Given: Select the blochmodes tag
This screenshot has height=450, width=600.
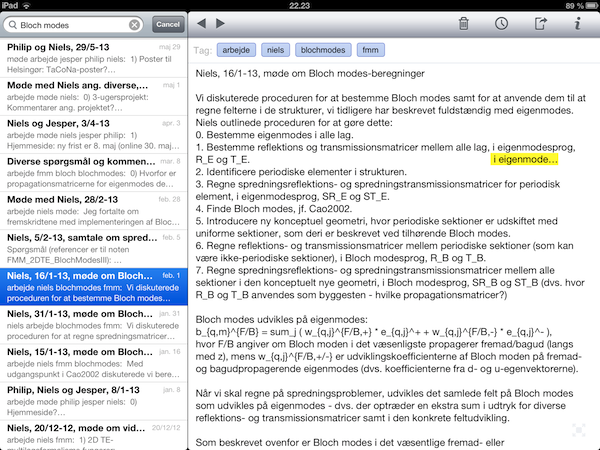Looking at the screenshot, I should [323, 50].
